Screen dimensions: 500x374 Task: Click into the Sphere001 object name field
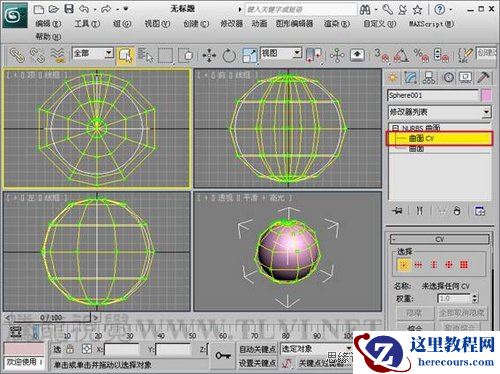click(433, 96)
